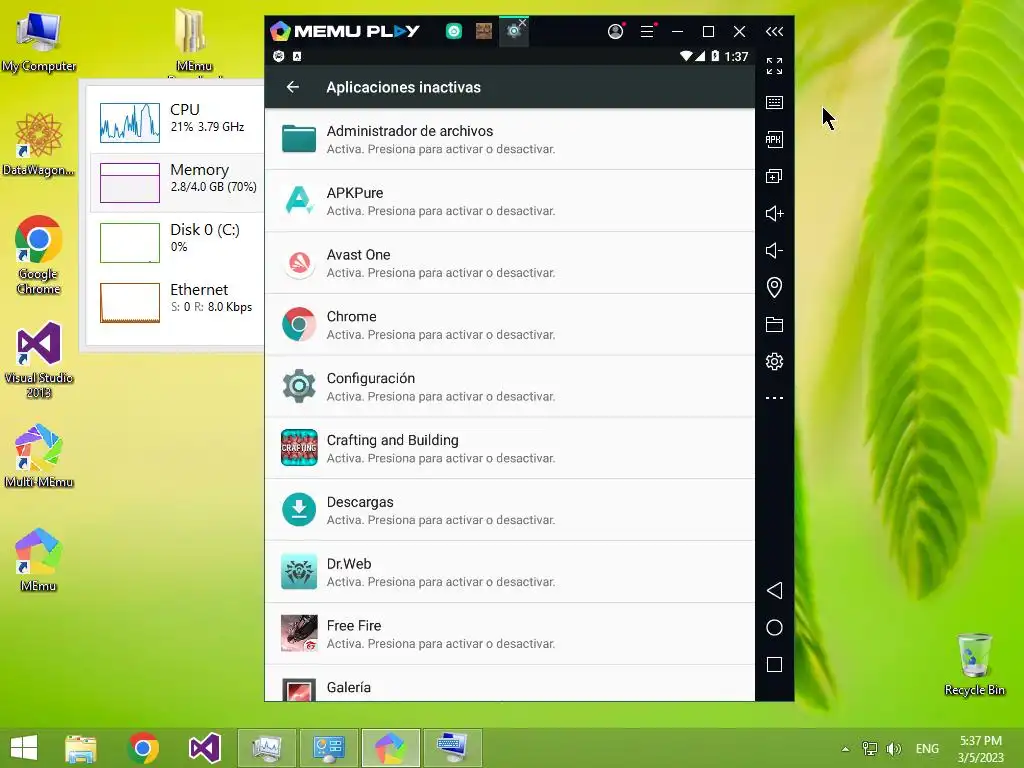The height and width of the screenshot is (768, 1024).
Task: Toggle Crafting and Building active state
Action: [x=509, y=448]
